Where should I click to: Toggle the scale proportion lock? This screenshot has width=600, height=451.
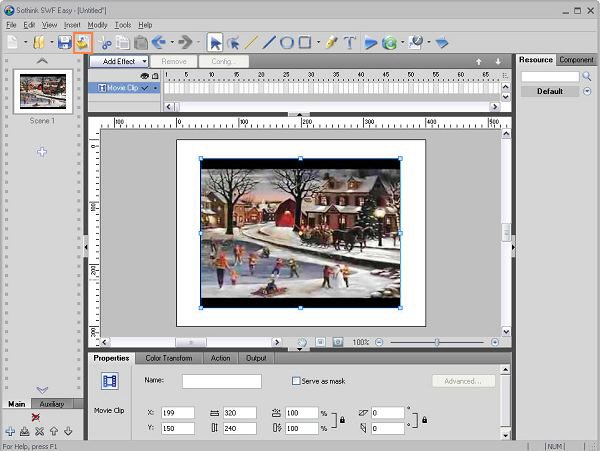click(342, 420)
